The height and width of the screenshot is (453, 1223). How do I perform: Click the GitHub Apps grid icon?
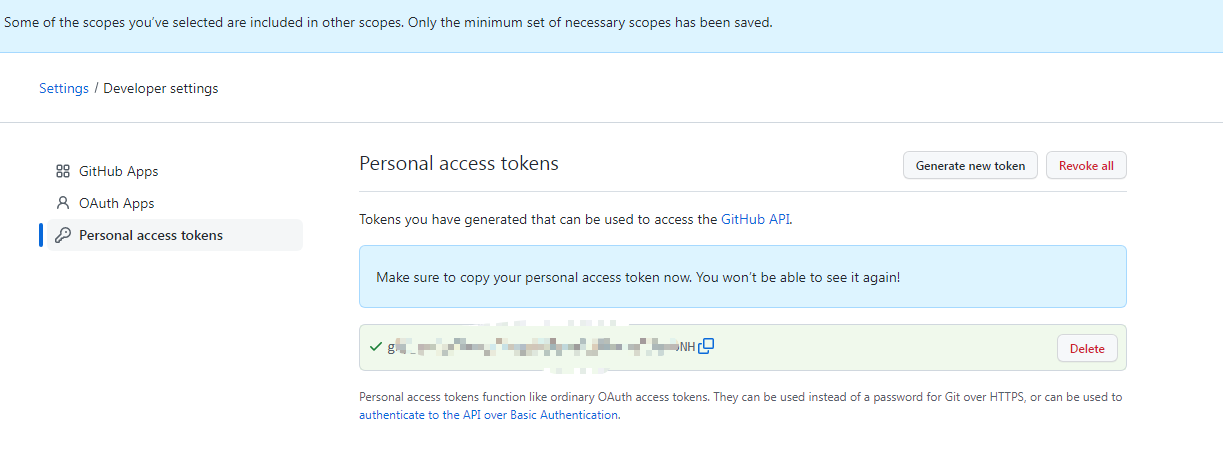click(x=62, y=171)
